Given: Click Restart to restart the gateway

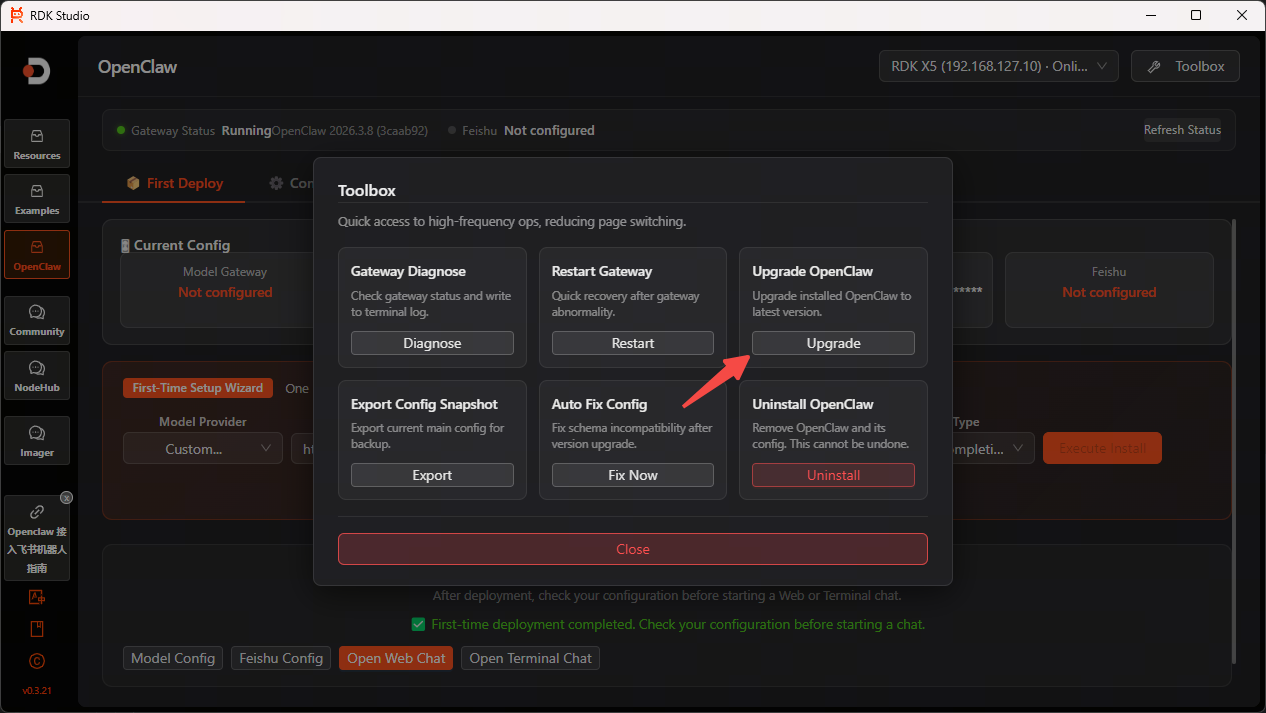Looking at the screenshot, I should (633, 343).
